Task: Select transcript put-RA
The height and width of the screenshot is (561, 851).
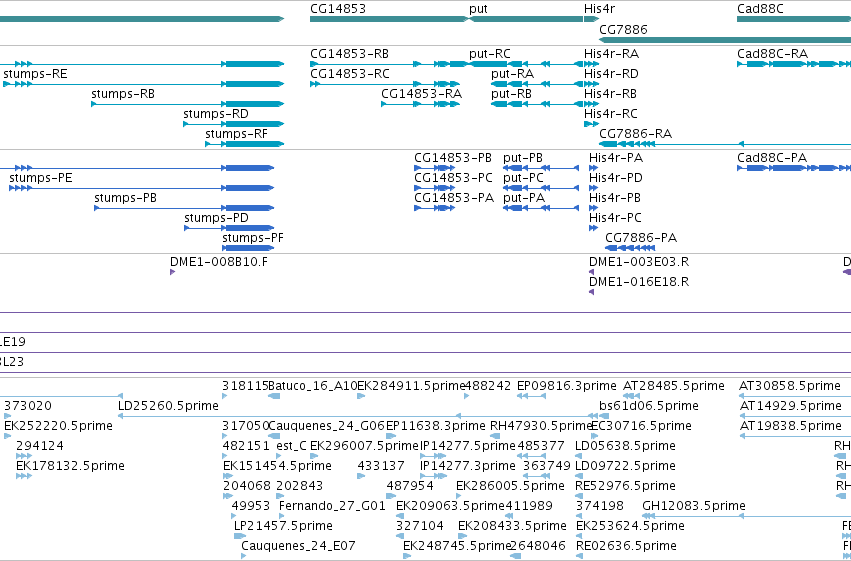Action: [x=537, y=84]
